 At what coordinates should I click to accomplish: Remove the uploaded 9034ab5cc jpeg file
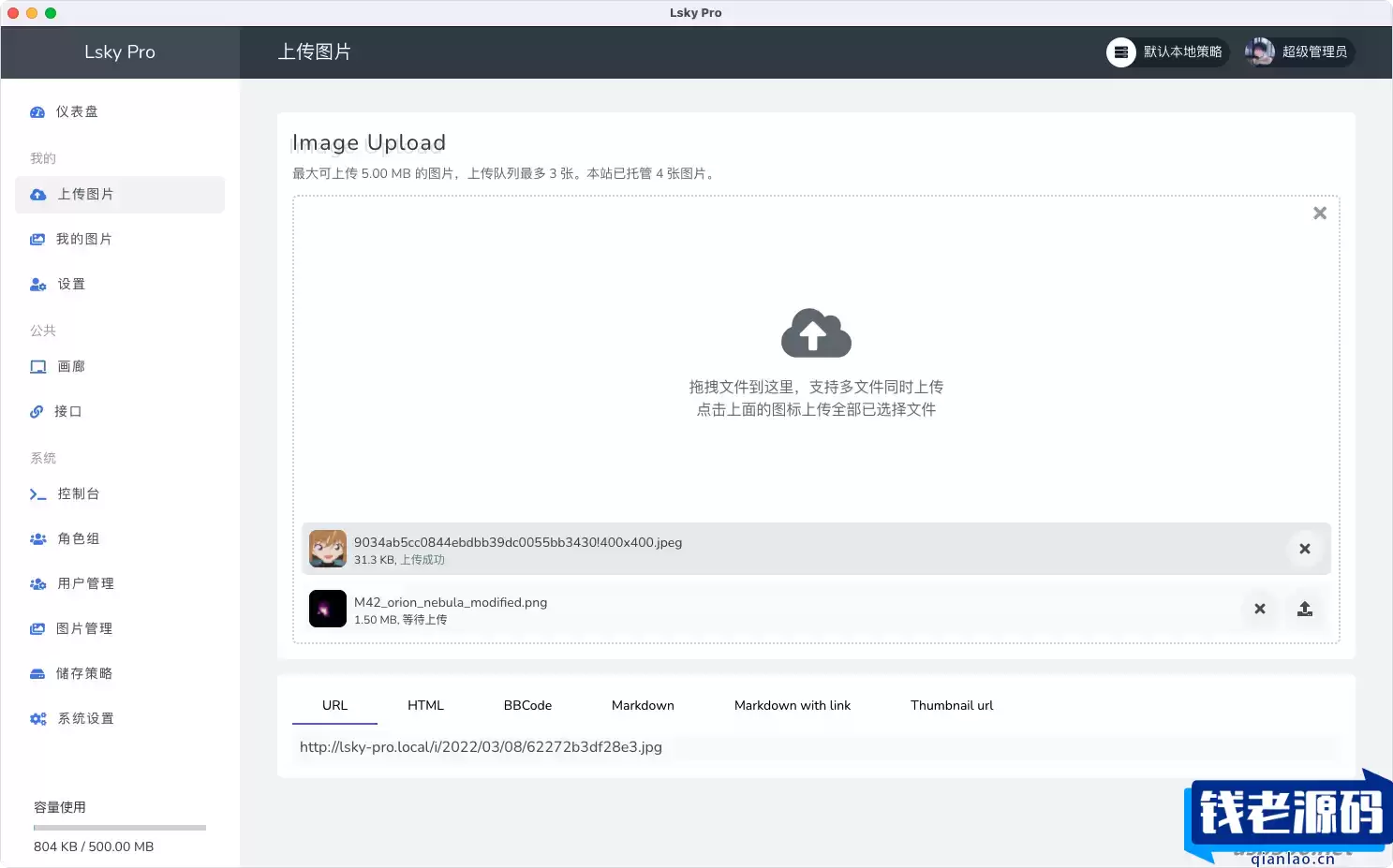tap(1305, 549)
